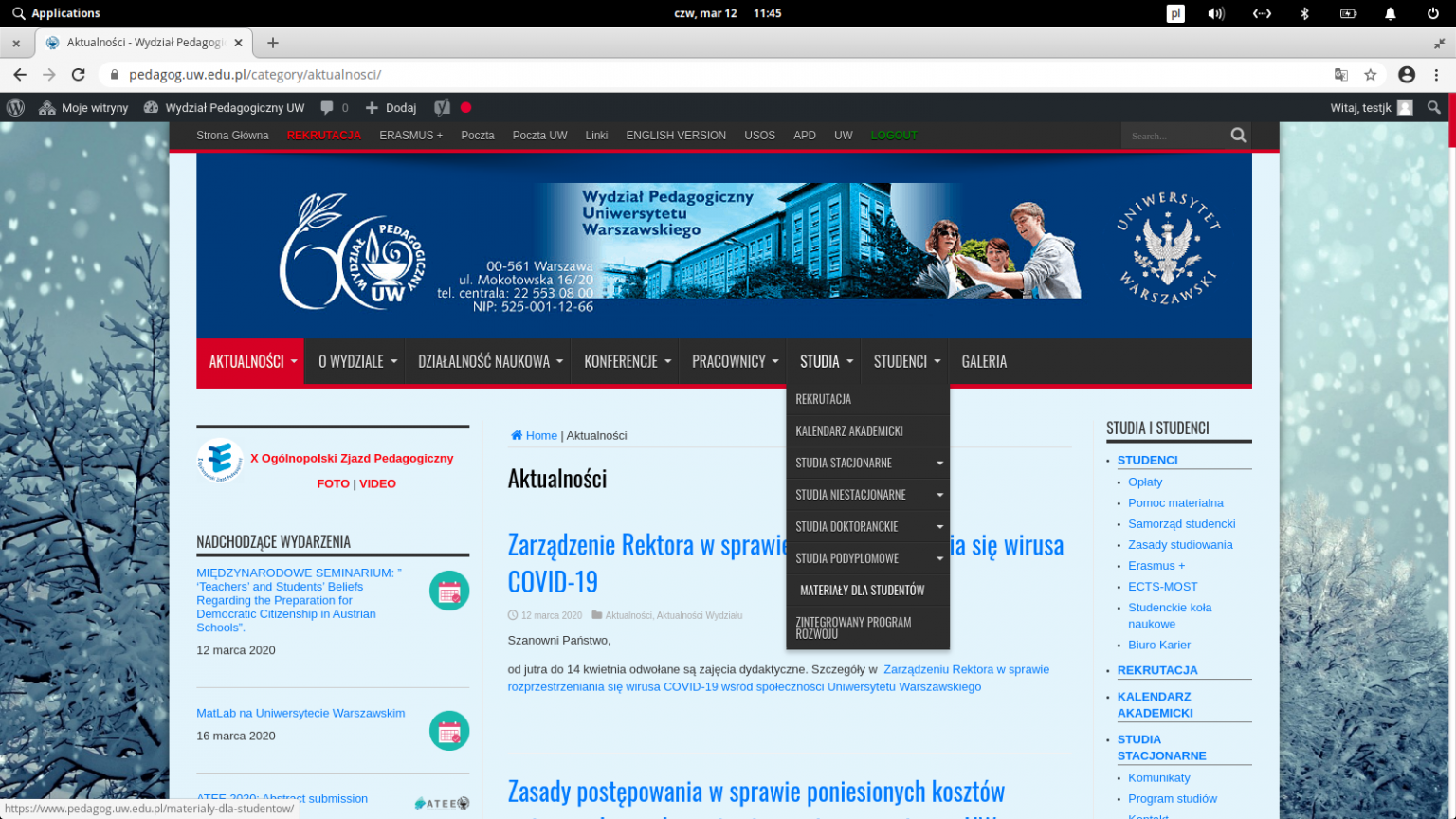
Task: Open the Studenci navigation menu
Action: 904,361
